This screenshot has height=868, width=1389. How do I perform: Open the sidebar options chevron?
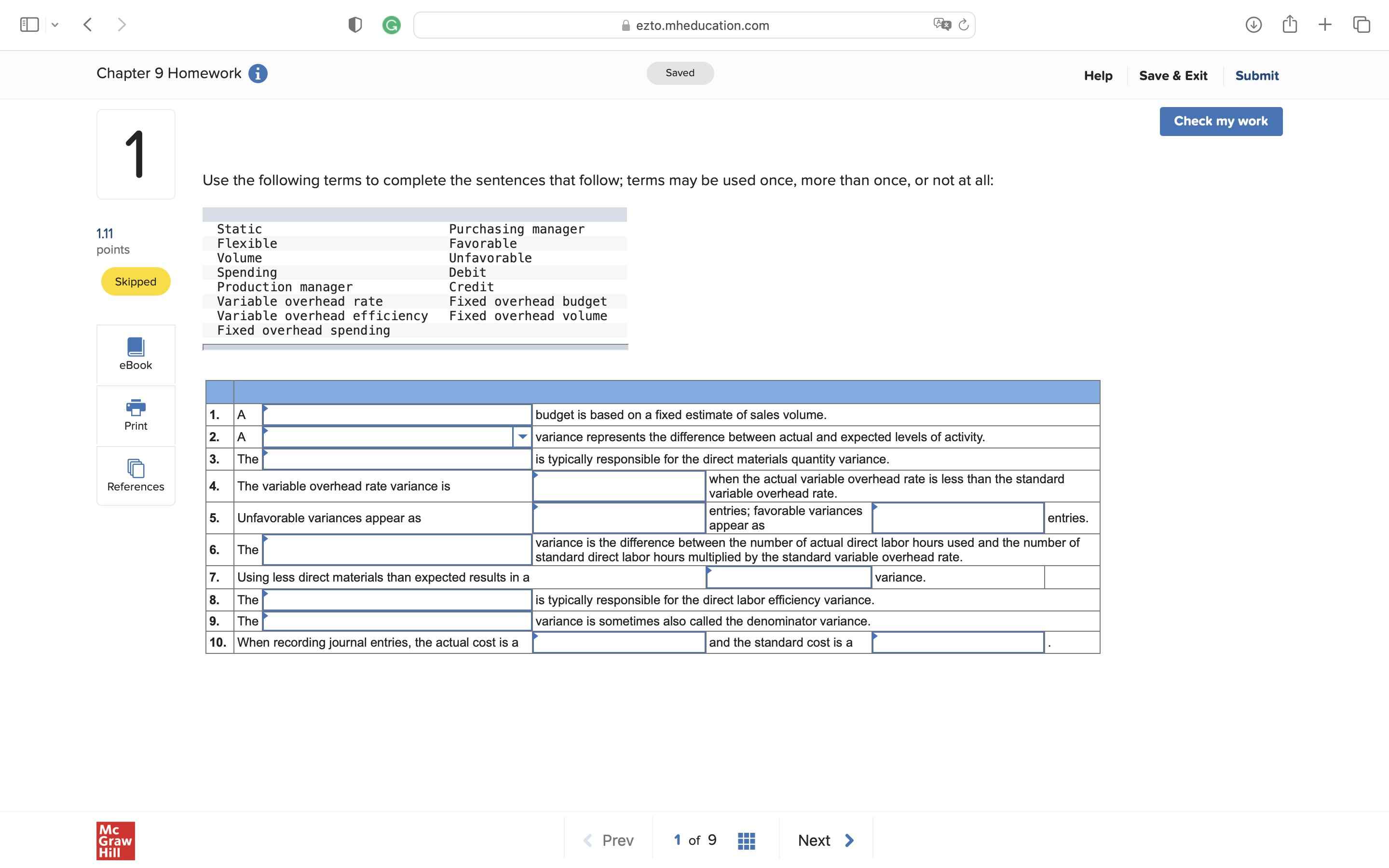click(x=55, y=25)
